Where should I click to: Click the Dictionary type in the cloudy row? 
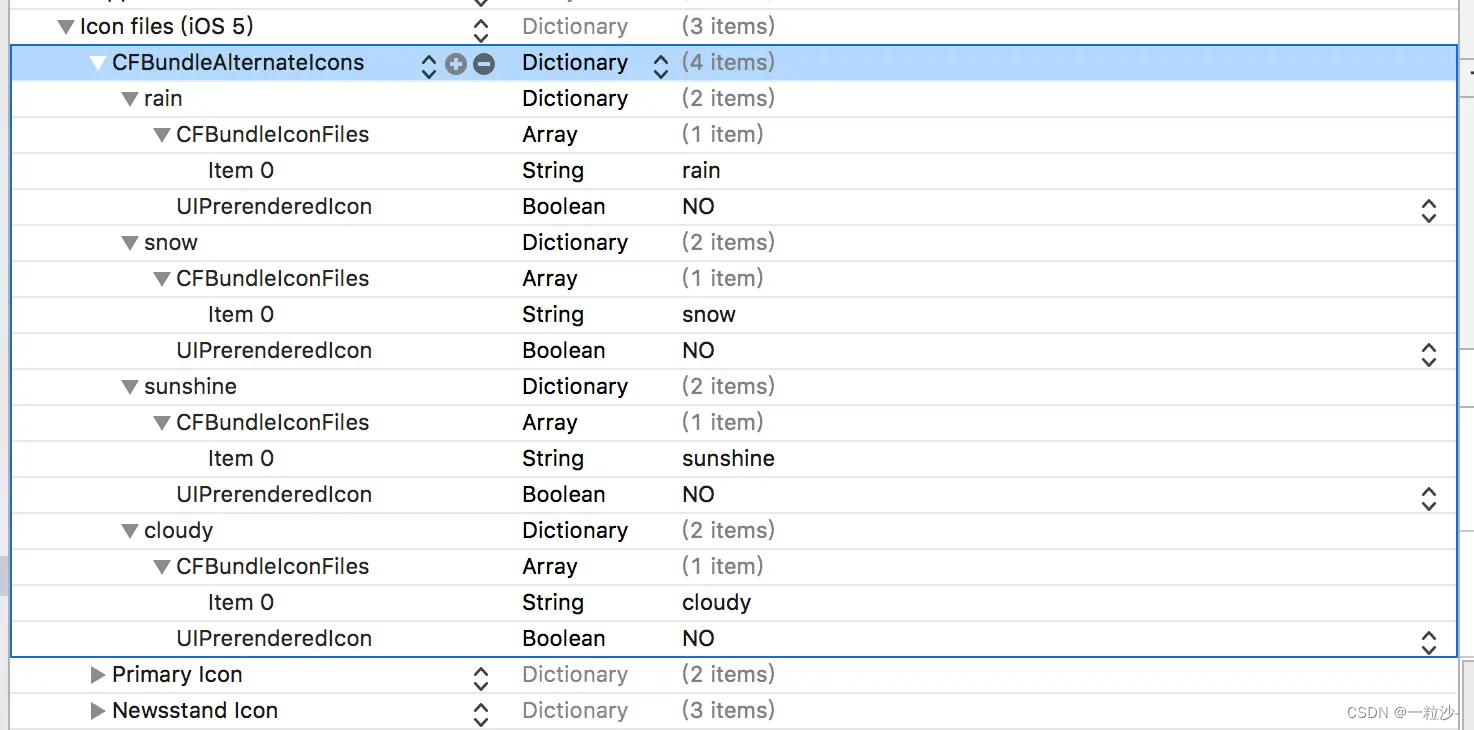coord(575,531)
